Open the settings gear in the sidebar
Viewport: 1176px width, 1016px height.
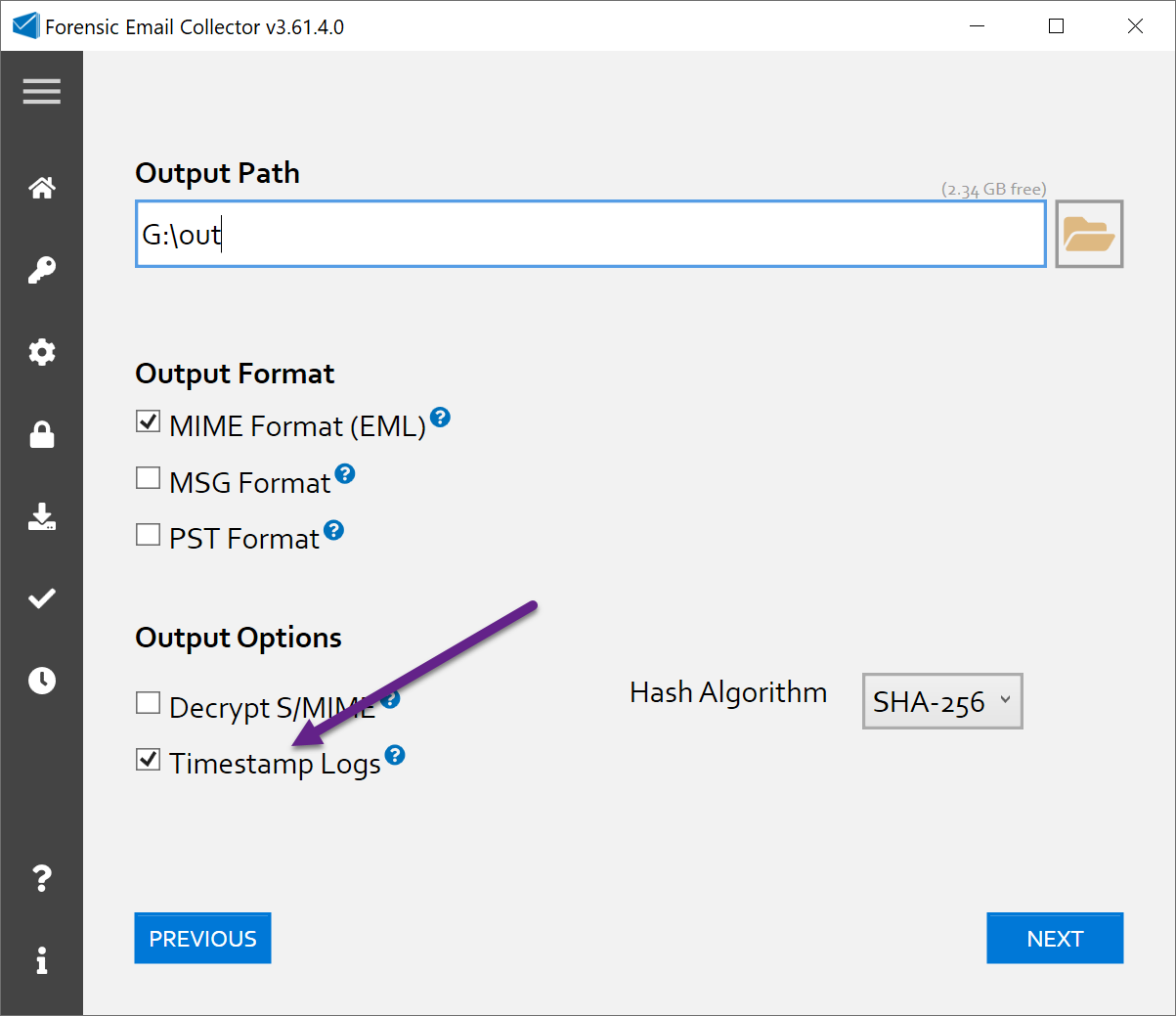pyautogui.click(x=42, y=352)
